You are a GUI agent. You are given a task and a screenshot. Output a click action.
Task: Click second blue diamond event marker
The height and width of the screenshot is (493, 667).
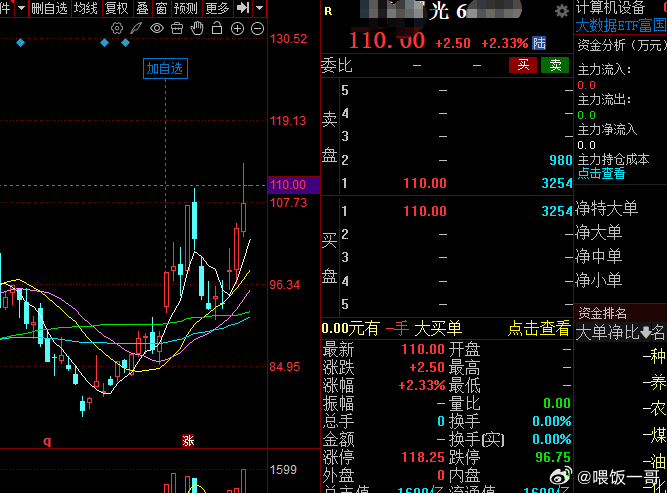pos(104,43)
